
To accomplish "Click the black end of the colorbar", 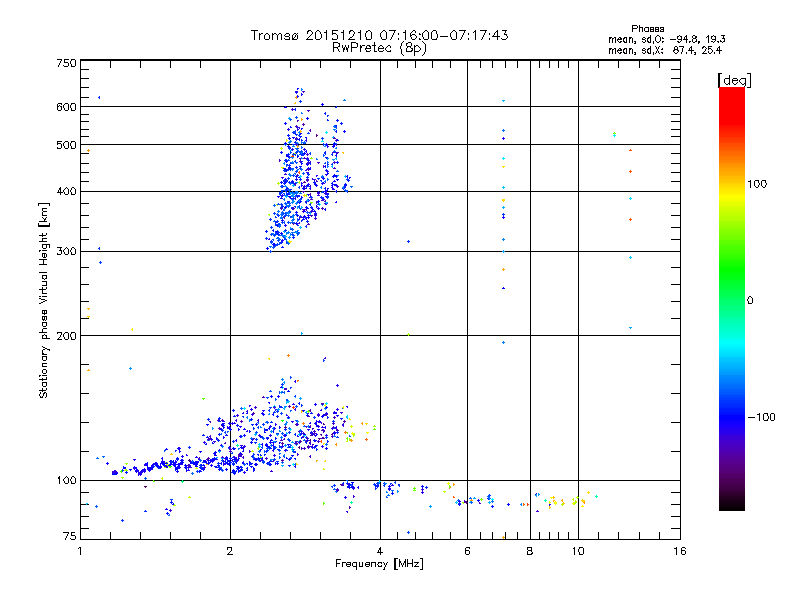I will [732, 504].
